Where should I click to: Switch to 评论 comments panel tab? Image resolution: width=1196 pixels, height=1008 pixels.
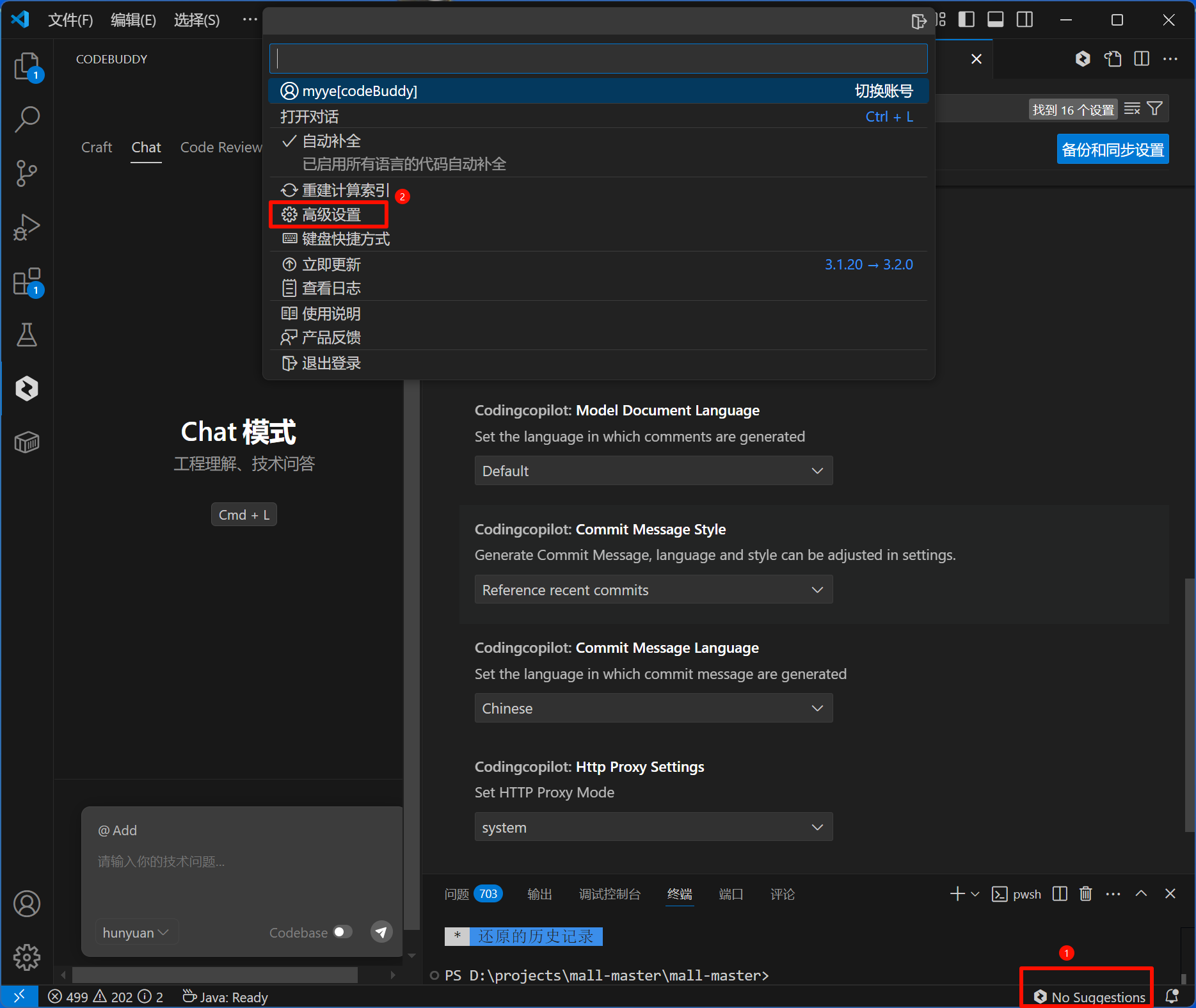coord(782,894)
